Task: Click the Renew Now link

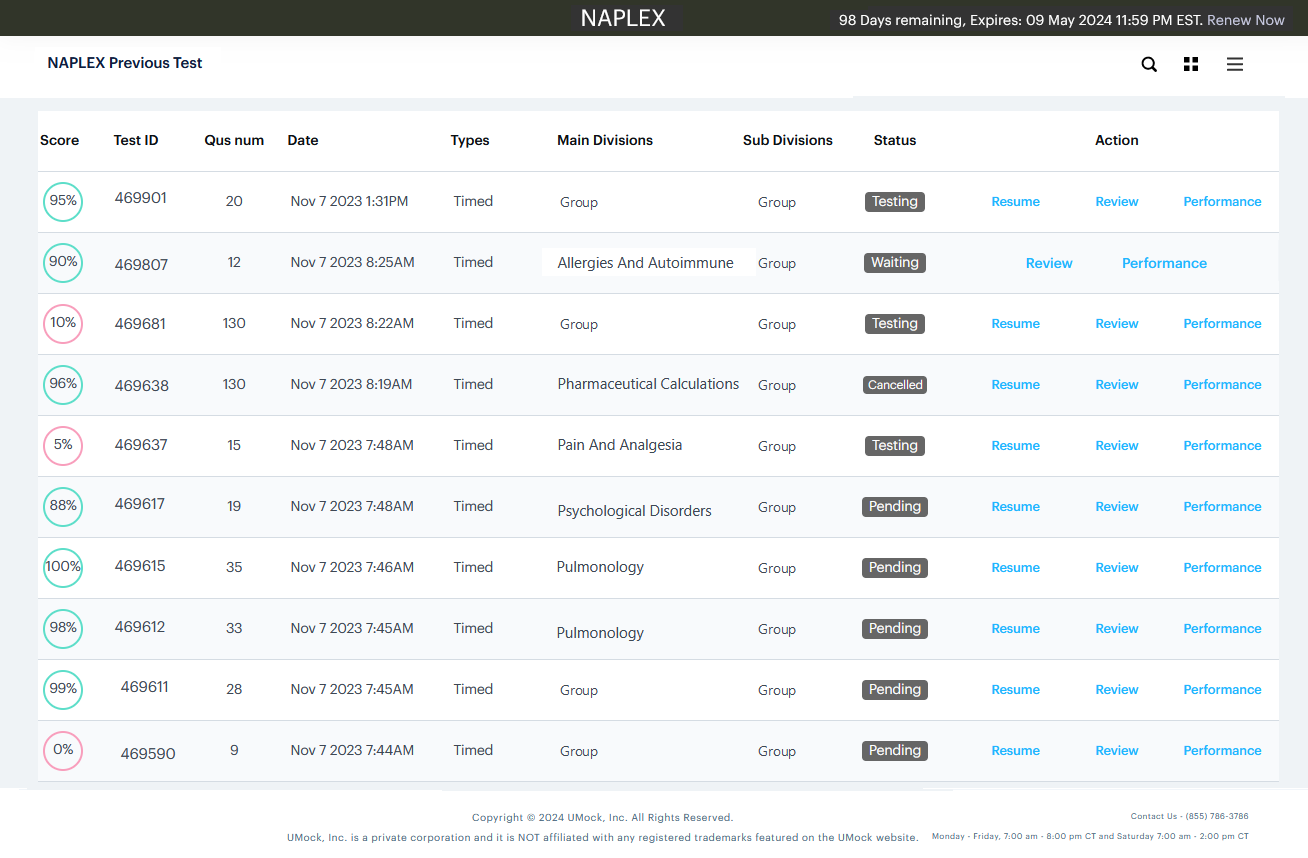Action: coord(1246,20)
